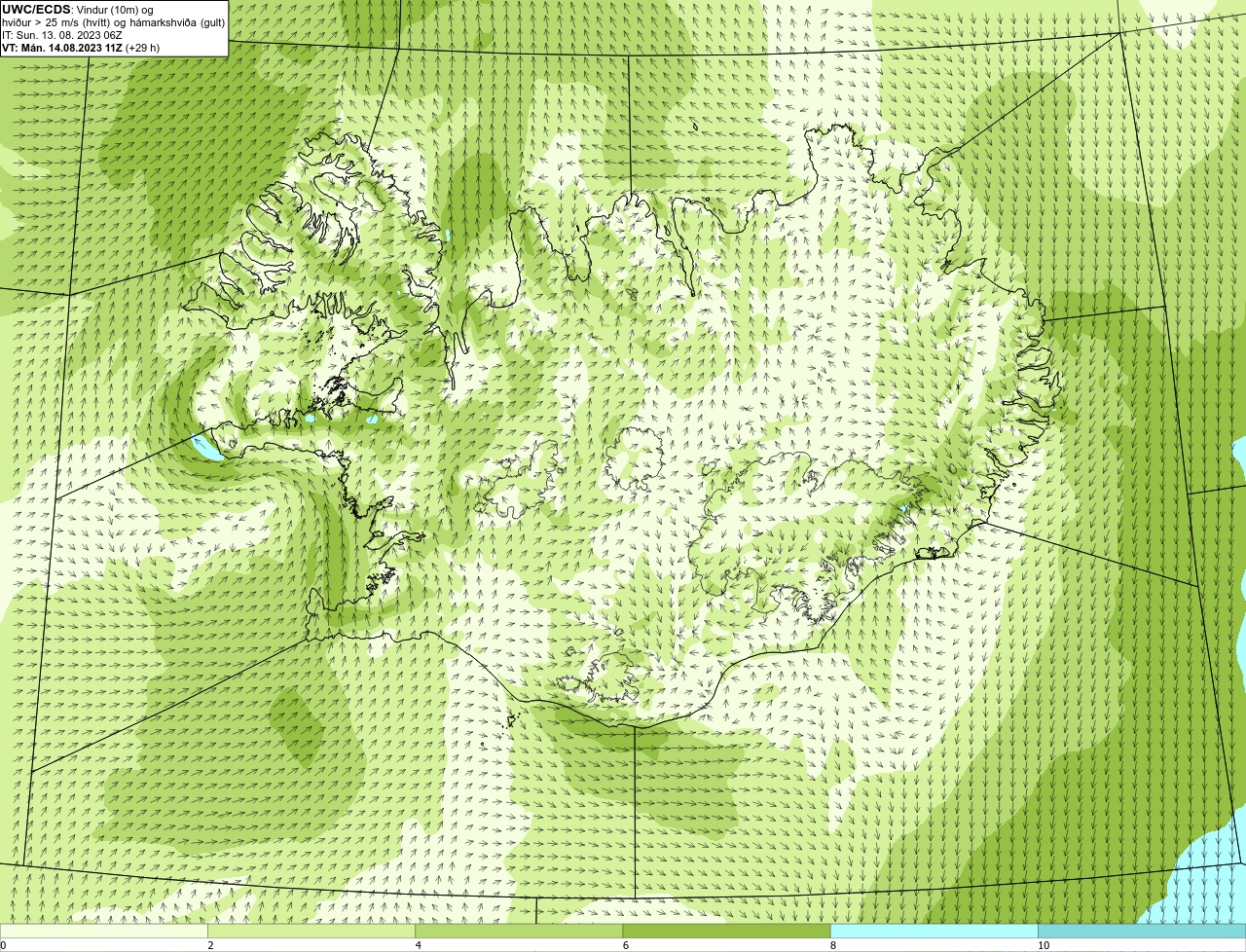This screenshot has height=952, width=1246.
Task: Click the 'IT: Sun. 13. 08. 2023 06Z' line
Action: coord(62,34)
